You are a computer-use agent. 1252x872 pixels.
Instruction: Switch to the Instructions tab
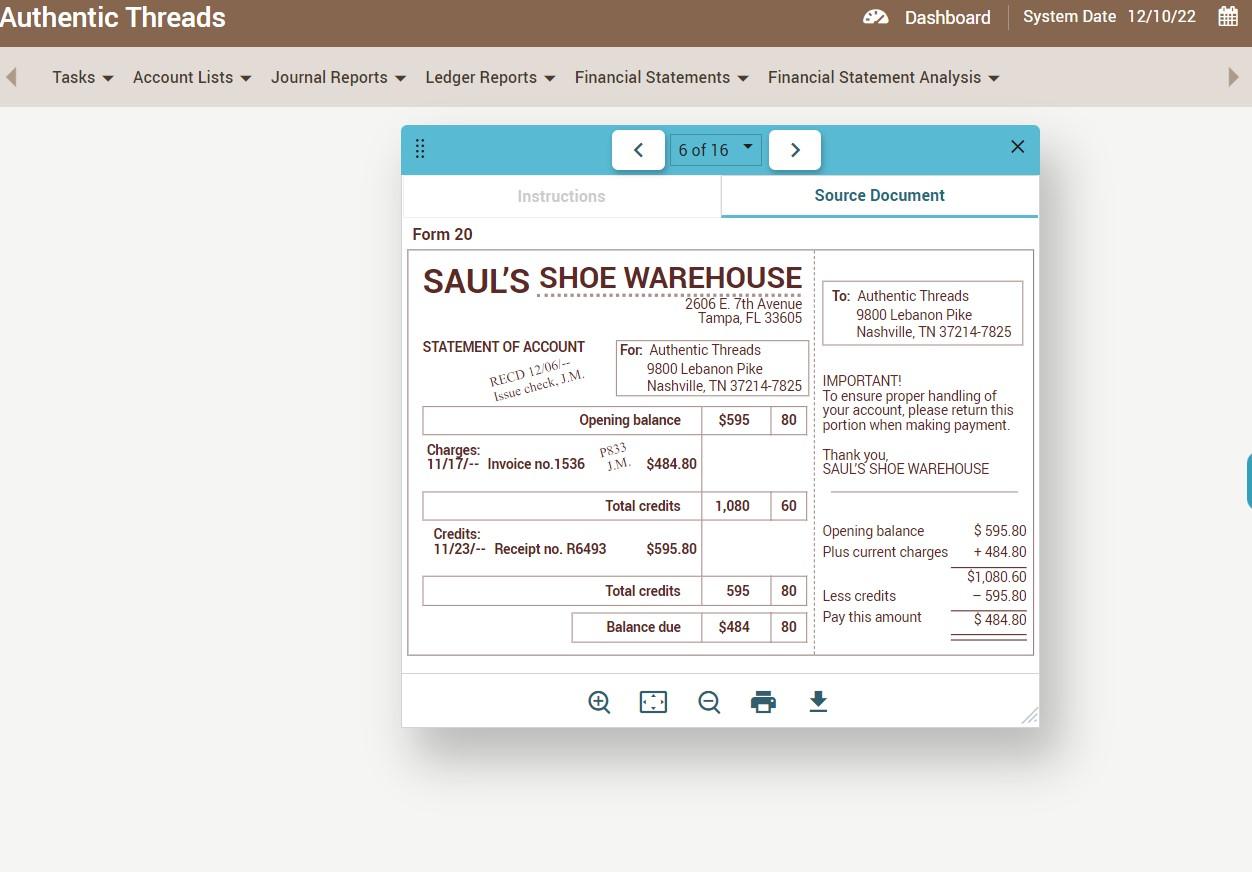561,196
